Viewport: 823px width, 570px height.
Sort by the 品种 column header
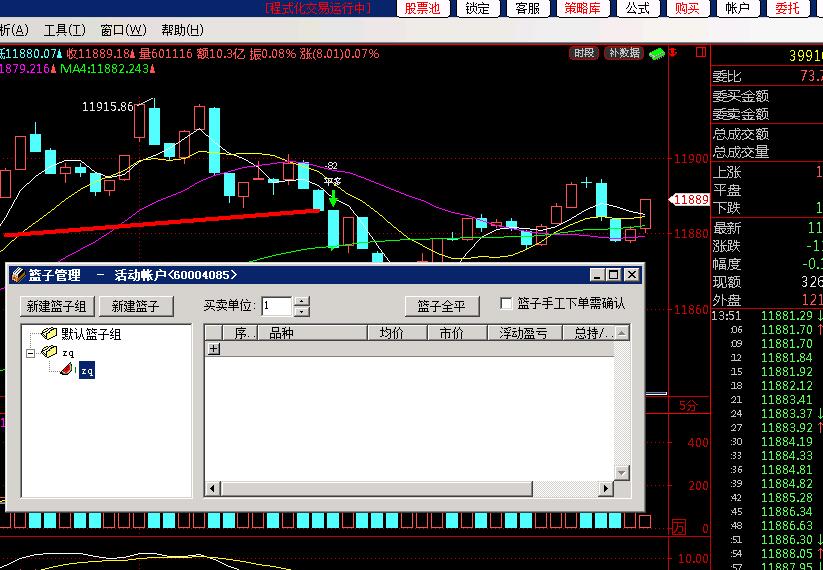[x=312, y=333]
